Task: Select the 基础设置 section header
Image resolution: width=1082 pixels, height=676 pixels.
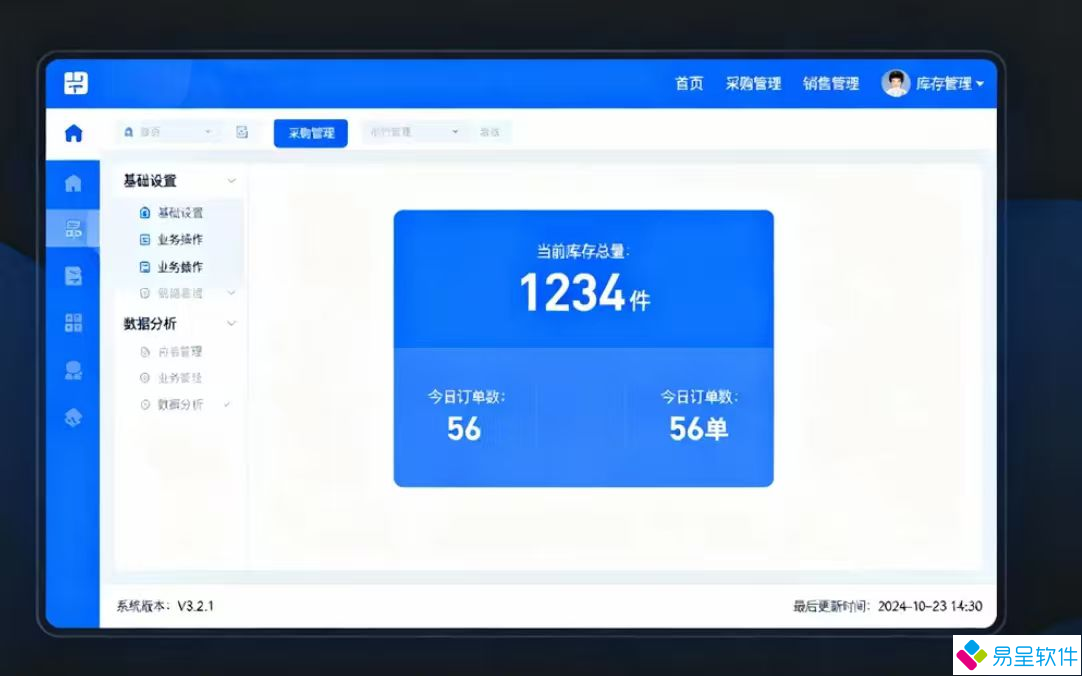Action: [150, 181]
